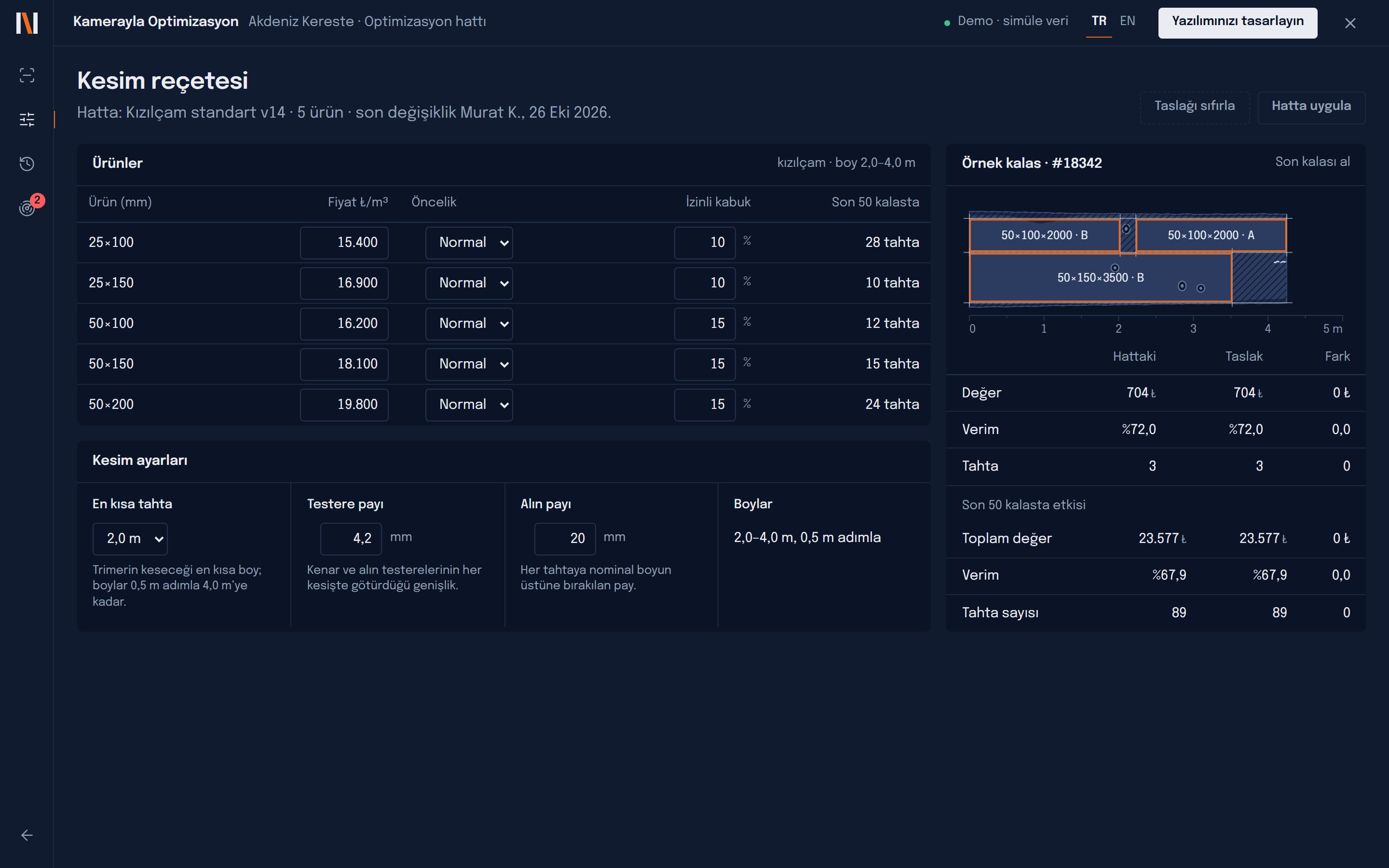This screenshot has height=868, width=1389.
Task: Click the '2,0–4,0 m, 0,5 m adımla' text
Action: (x=807, y=537)
